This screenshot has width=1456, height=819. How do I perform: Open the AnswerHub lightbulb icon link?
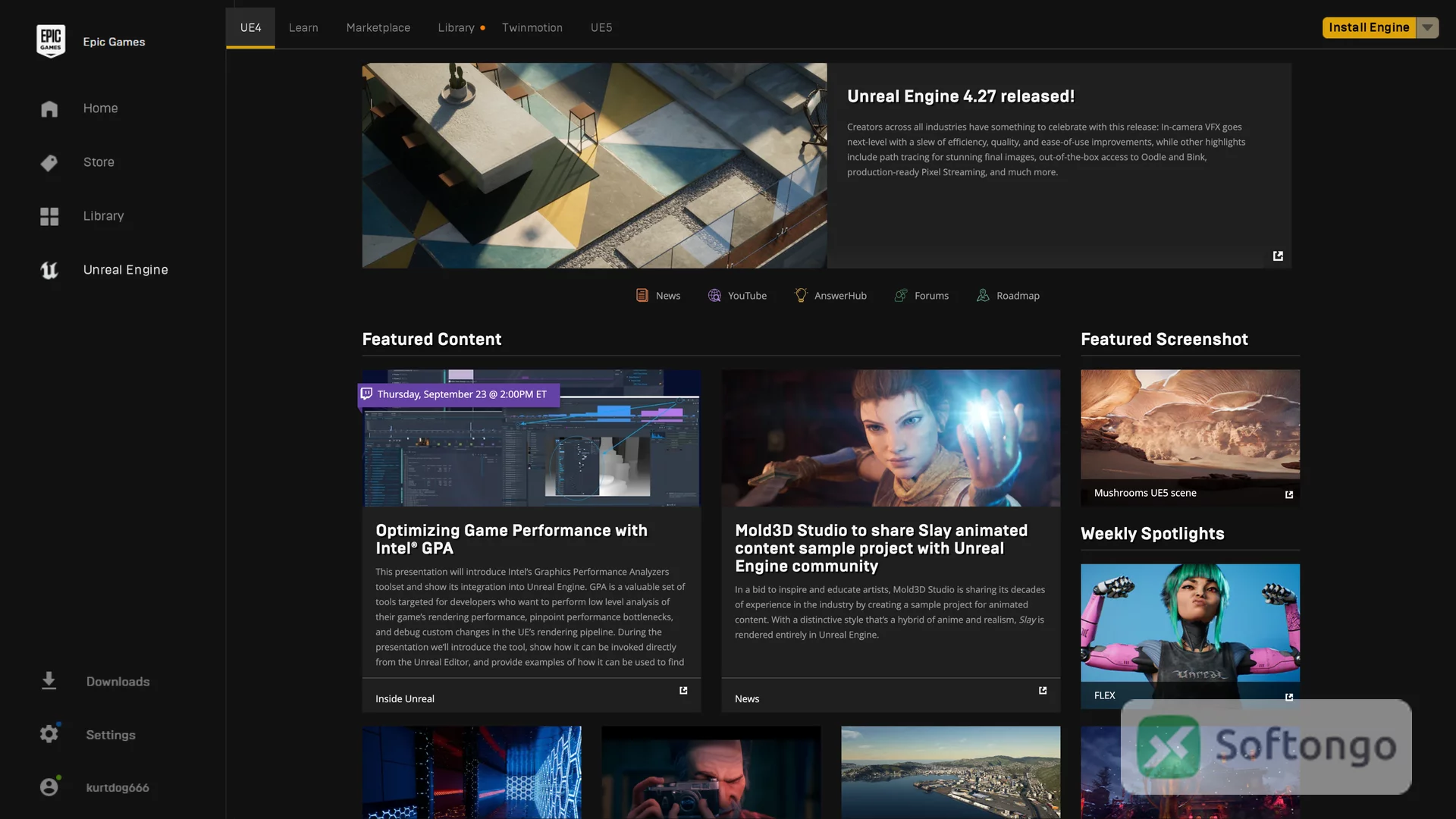coord(801,295)
